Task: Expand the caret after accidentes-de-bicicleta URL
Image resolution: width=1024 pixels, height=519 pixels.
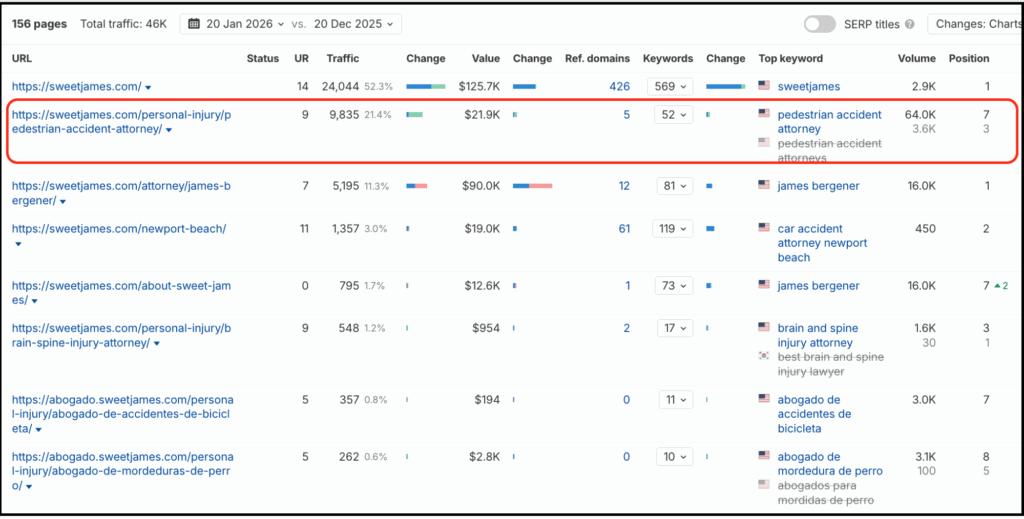Action: click(39, 430)
